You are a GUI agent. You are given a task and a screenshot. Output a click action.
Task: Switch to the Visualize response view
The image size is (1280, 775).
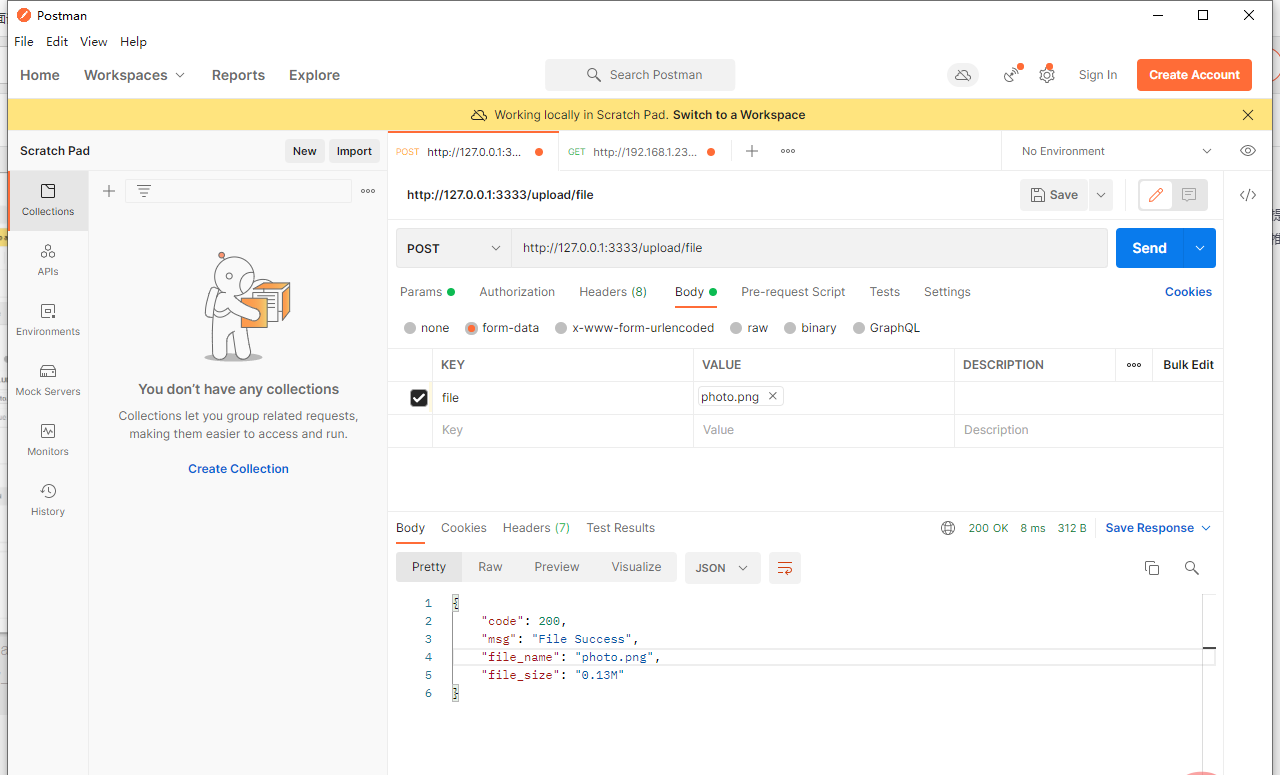click(x=636, y=567)
